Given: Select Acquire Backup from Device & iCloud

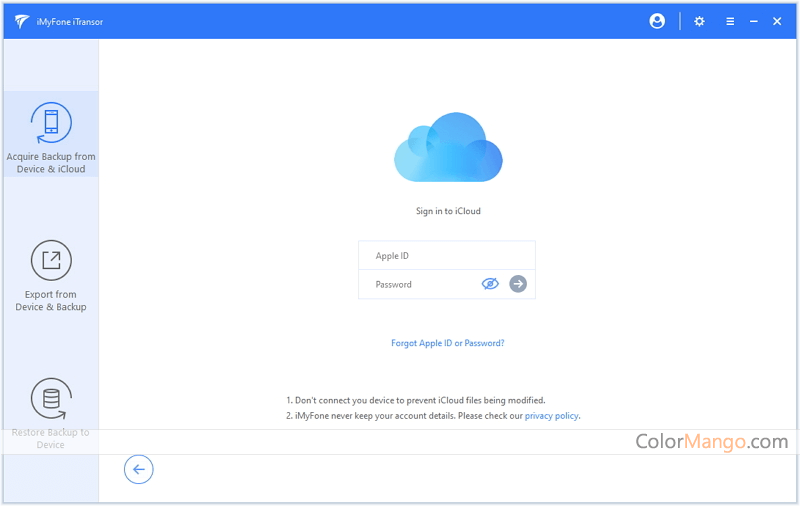Looking at the screenshot, I should click(51, 135).
